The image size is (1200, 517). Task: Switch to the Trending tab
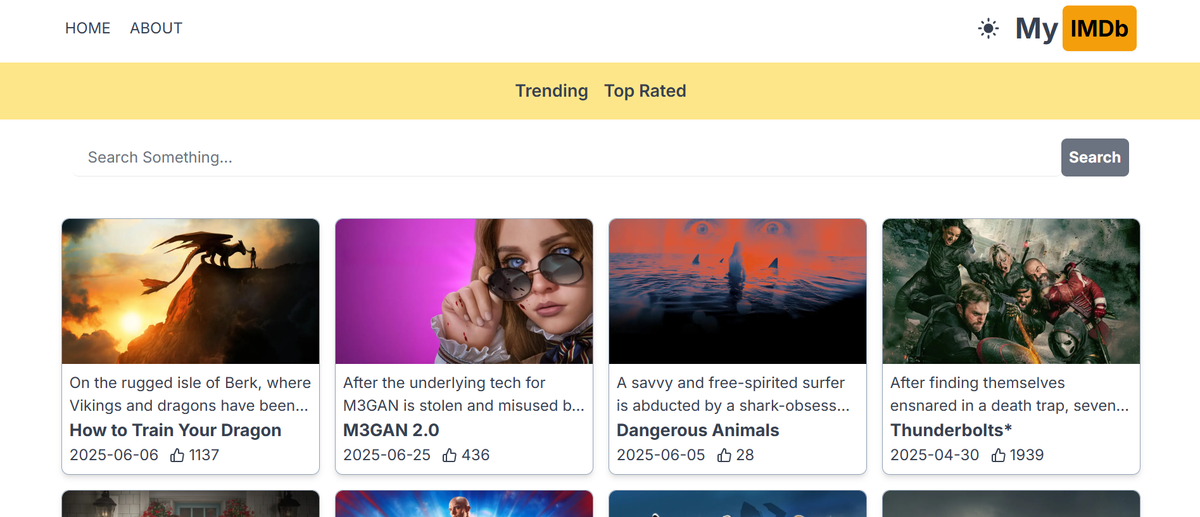click(x=551, y=91)
